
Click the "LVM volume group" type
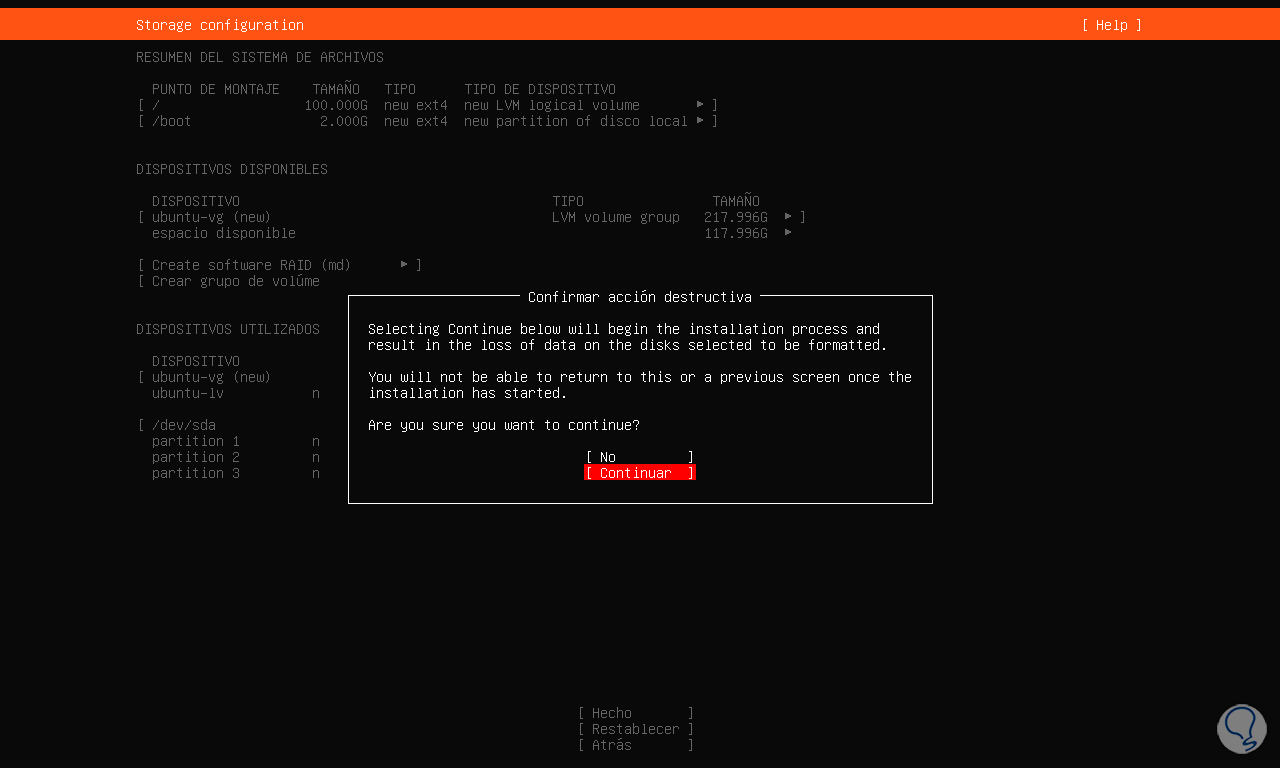point(616,217)
